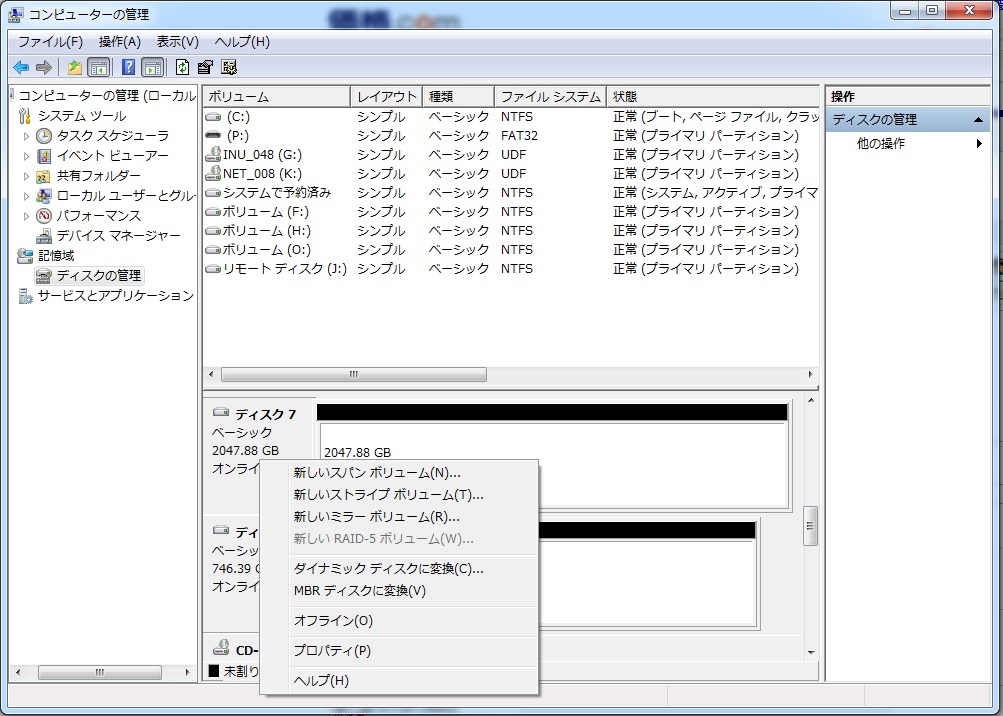Open the 操作(A) menu in menu bar
Viewport: 1003px width, 716px height.
[119, 42]
